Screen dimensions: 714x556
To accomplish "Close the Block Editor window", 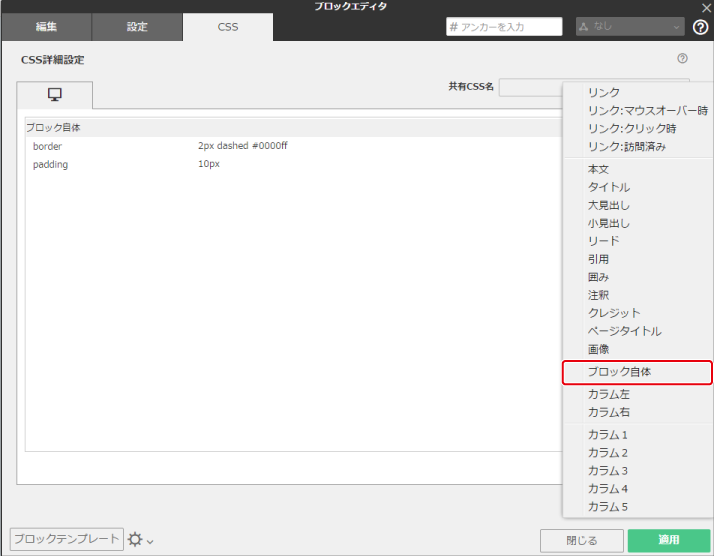I will (706, 8).
